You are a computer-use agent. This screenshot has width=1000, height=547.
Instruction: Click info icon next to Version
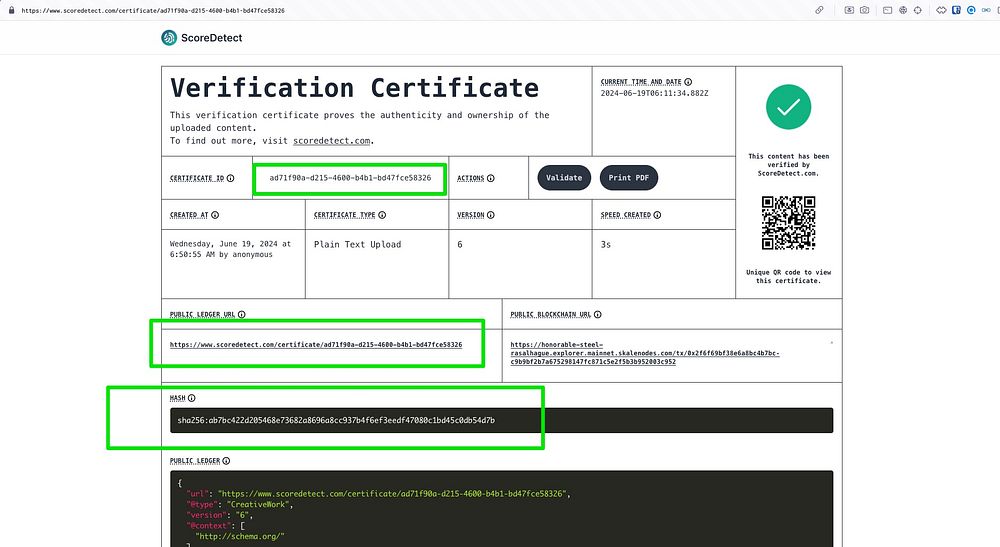(490, 215)
